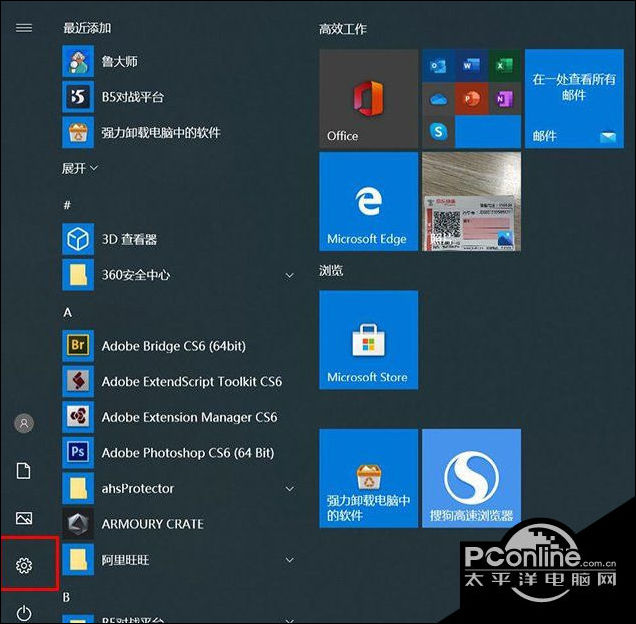Viewport: 636px width, 624px height.
Task: Click the A letter group header
Action: [x=67, y=312]
